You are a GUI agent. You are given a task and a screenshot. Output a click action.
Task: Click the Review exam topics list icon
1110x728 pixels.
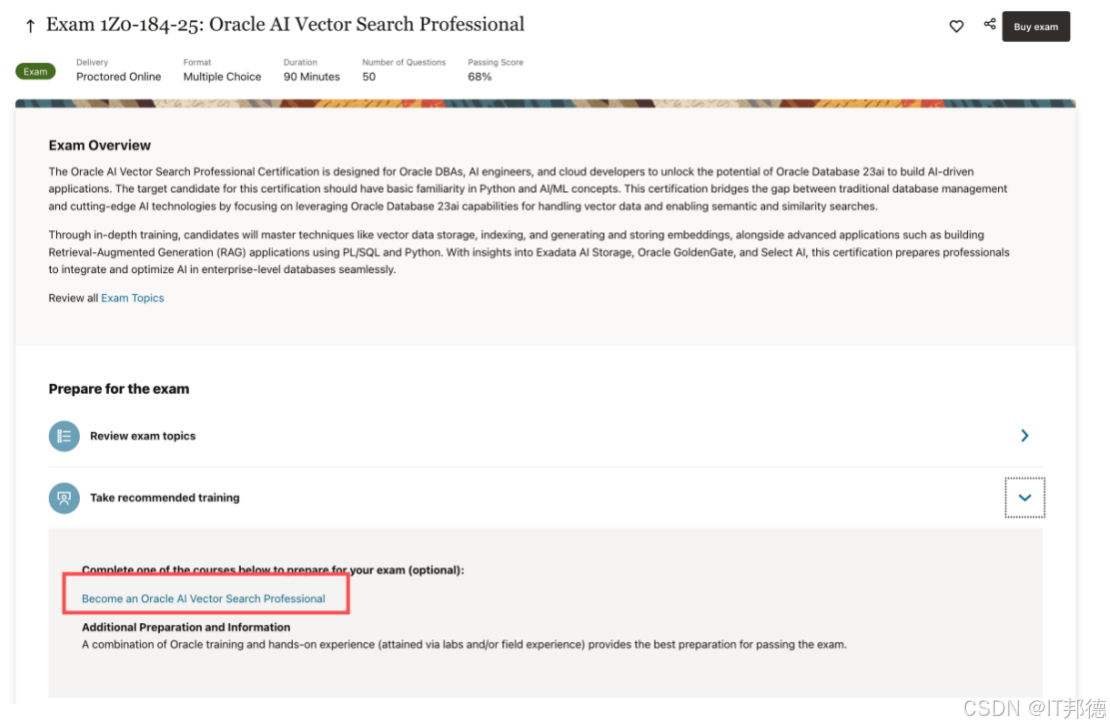[64, 436]
